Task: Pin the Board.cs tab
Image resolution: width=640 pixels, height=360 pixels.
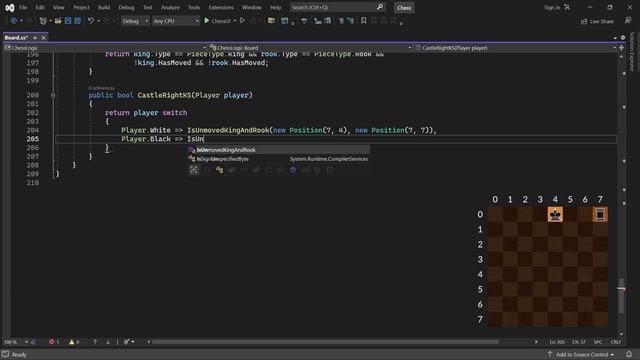Action: click(x=35, y=38)
